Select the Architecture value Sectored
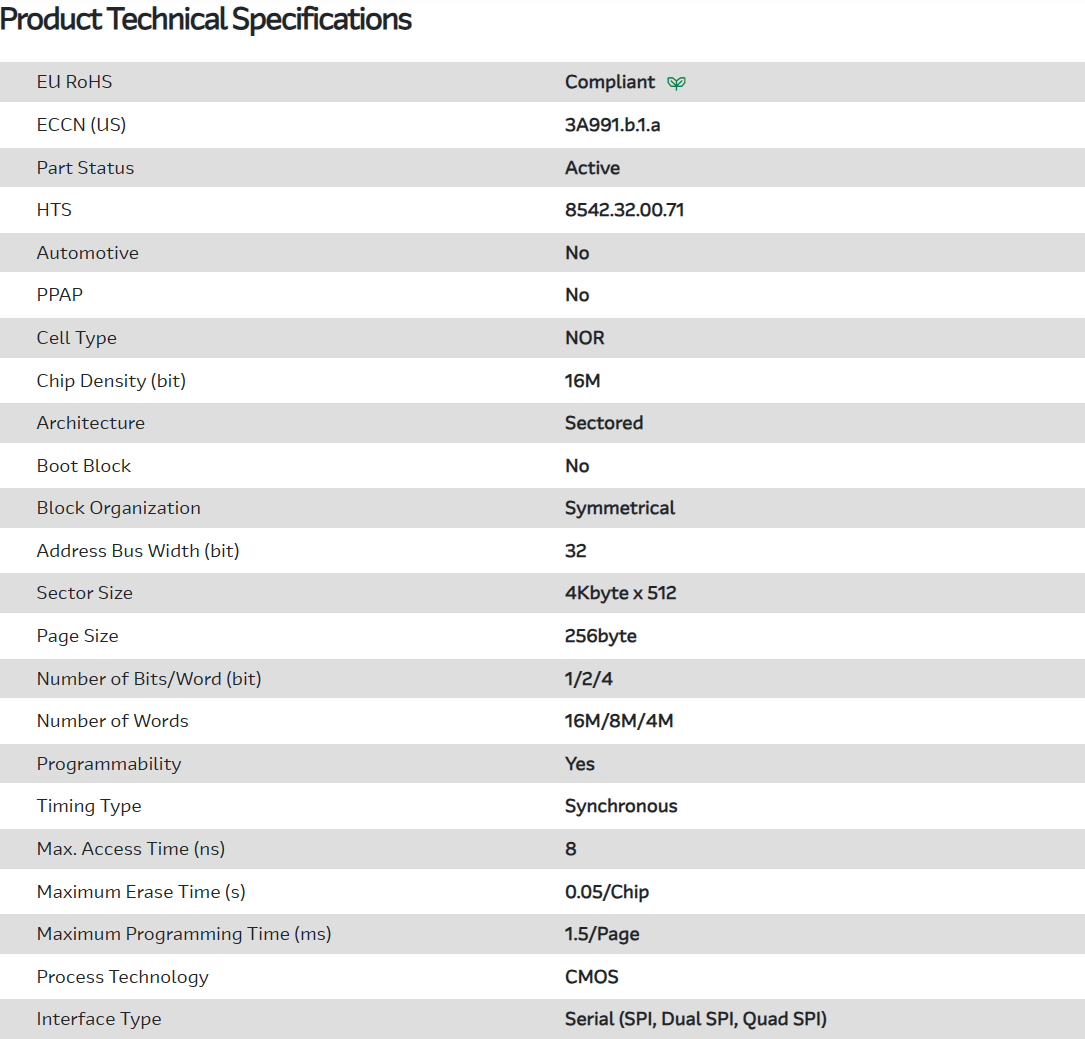Screen dimensions: 1085x1039 [x=603, y=423]
